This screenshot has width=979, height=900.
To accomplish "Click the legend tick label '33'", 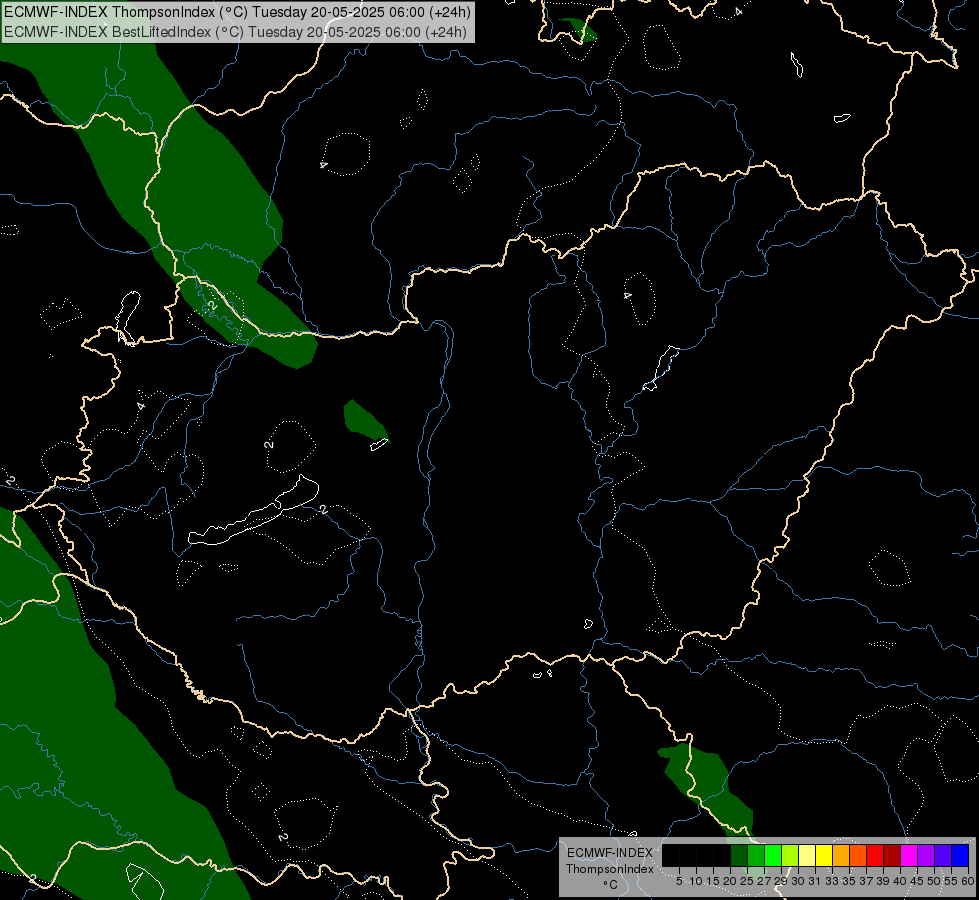I will click(x=832, y=881).
